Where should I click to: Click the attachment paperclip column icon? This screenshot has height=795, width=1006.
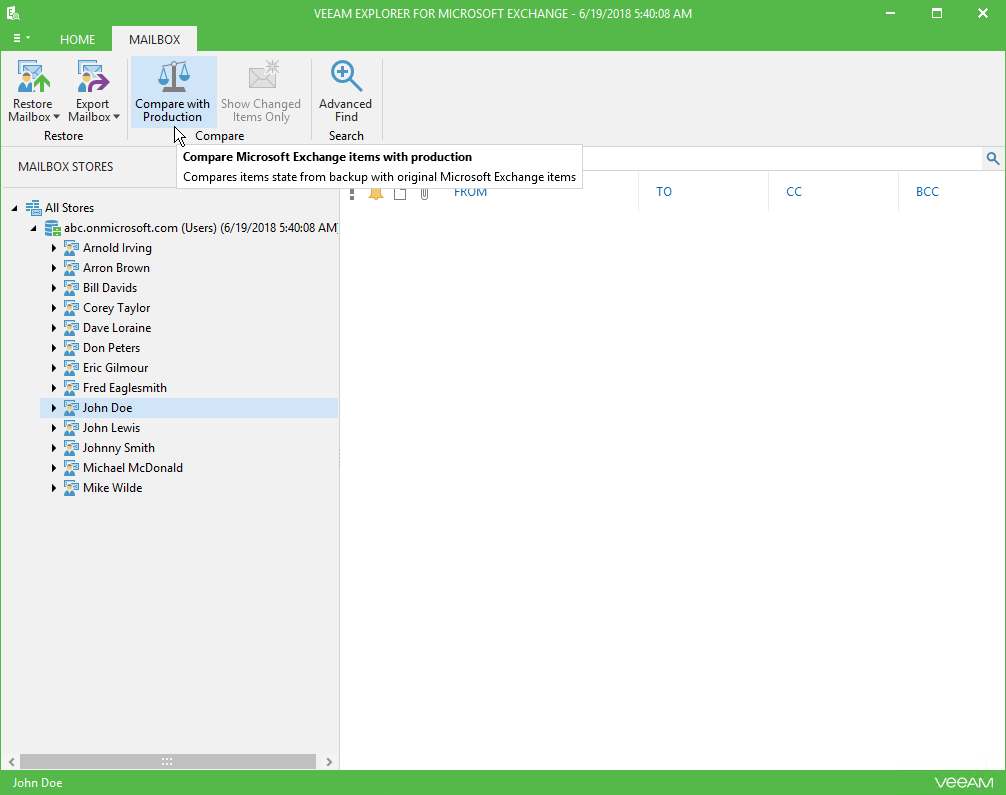tap(424, 192)
